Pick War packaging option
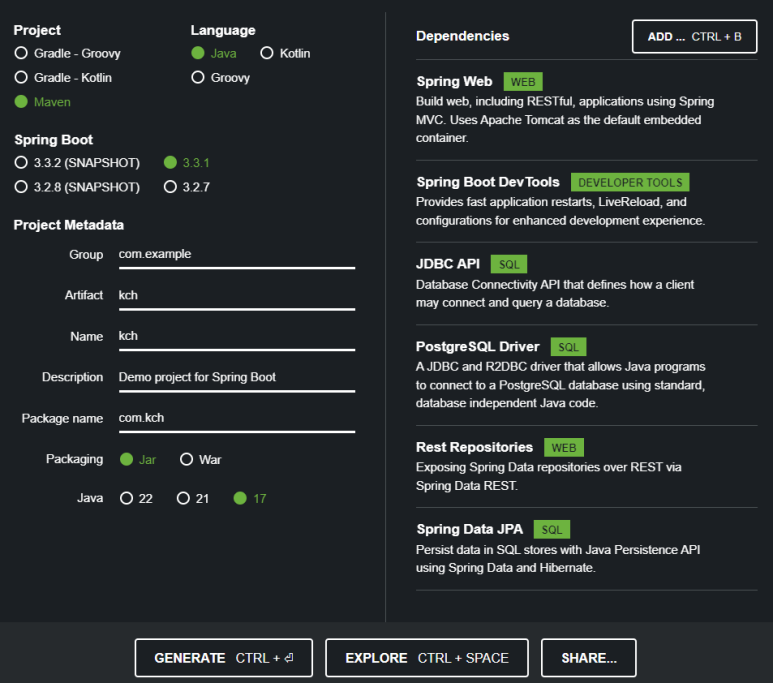Viewport: 773px width, 683px height. pos(201,460)
